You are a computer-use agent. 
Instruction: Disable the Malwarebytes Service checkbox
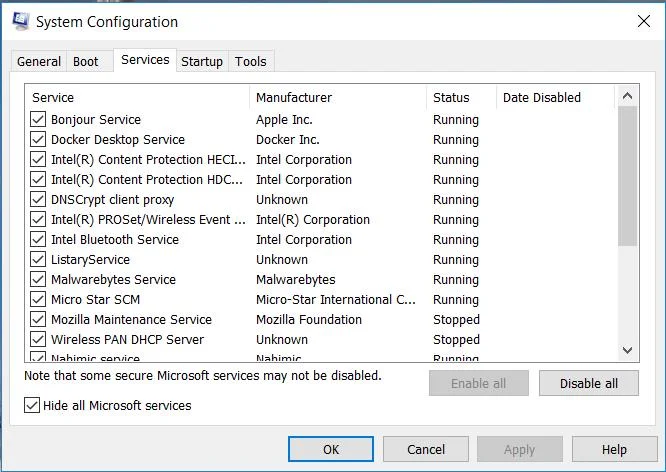coord(38,279)
